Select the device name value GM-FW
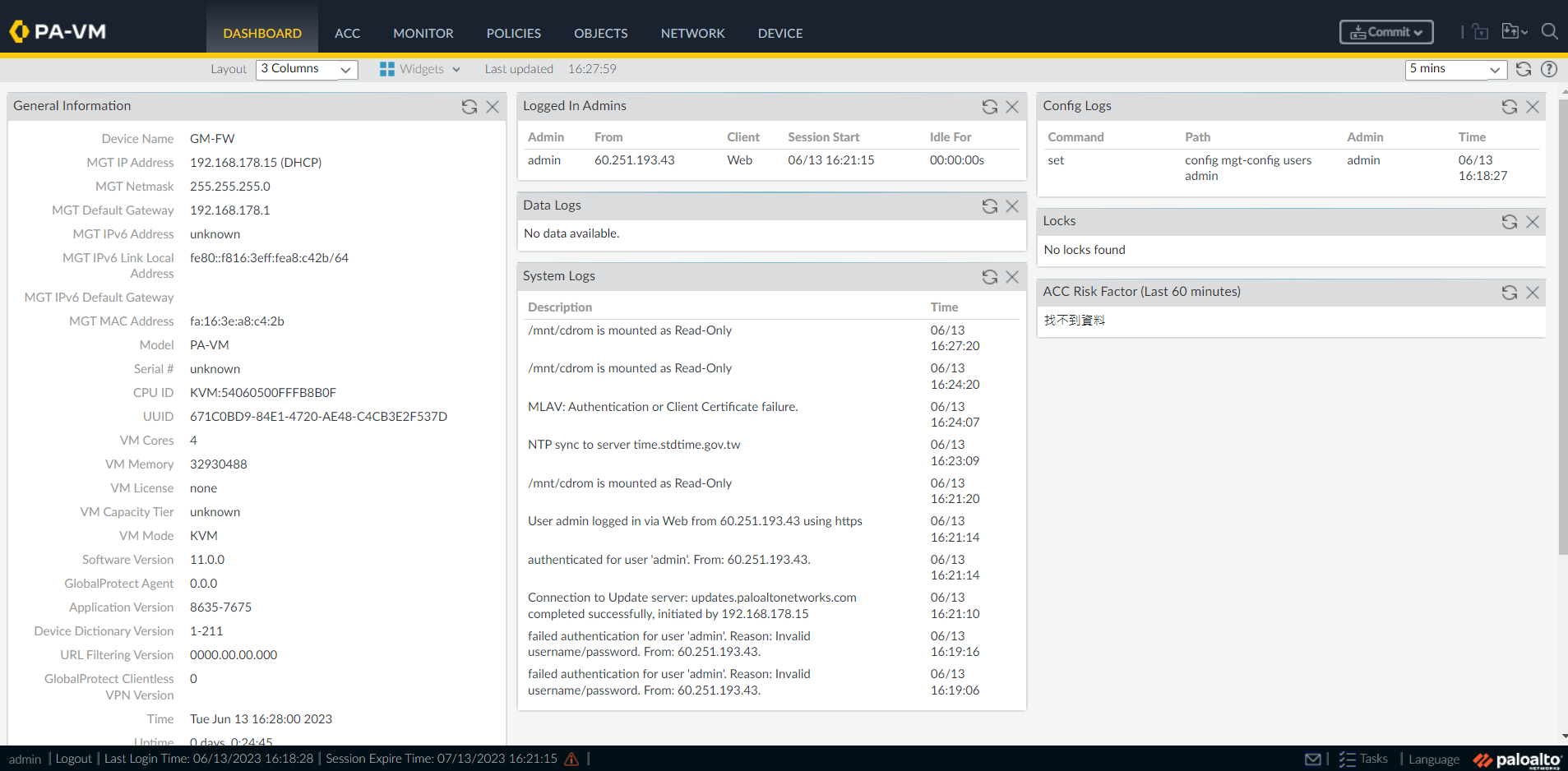Screen dimensions: 1568x771 [x=212, y=139]
